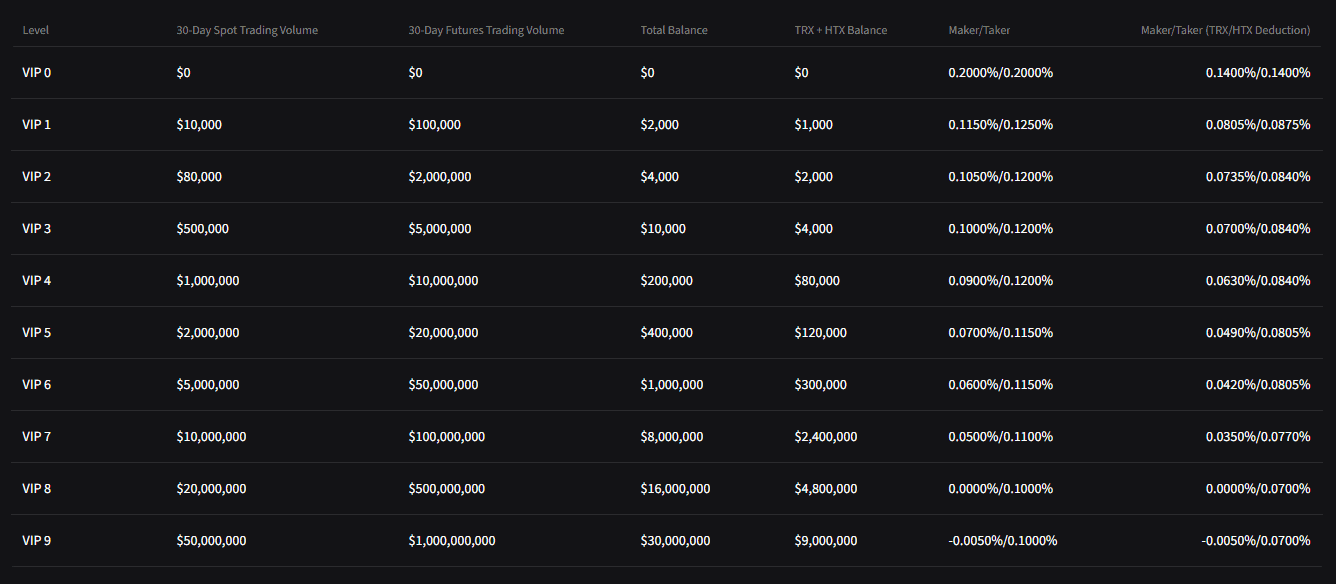Click the Maker/Taker column header
The height and width of the screenshot is (584, 1336).
tap(977, 30)
